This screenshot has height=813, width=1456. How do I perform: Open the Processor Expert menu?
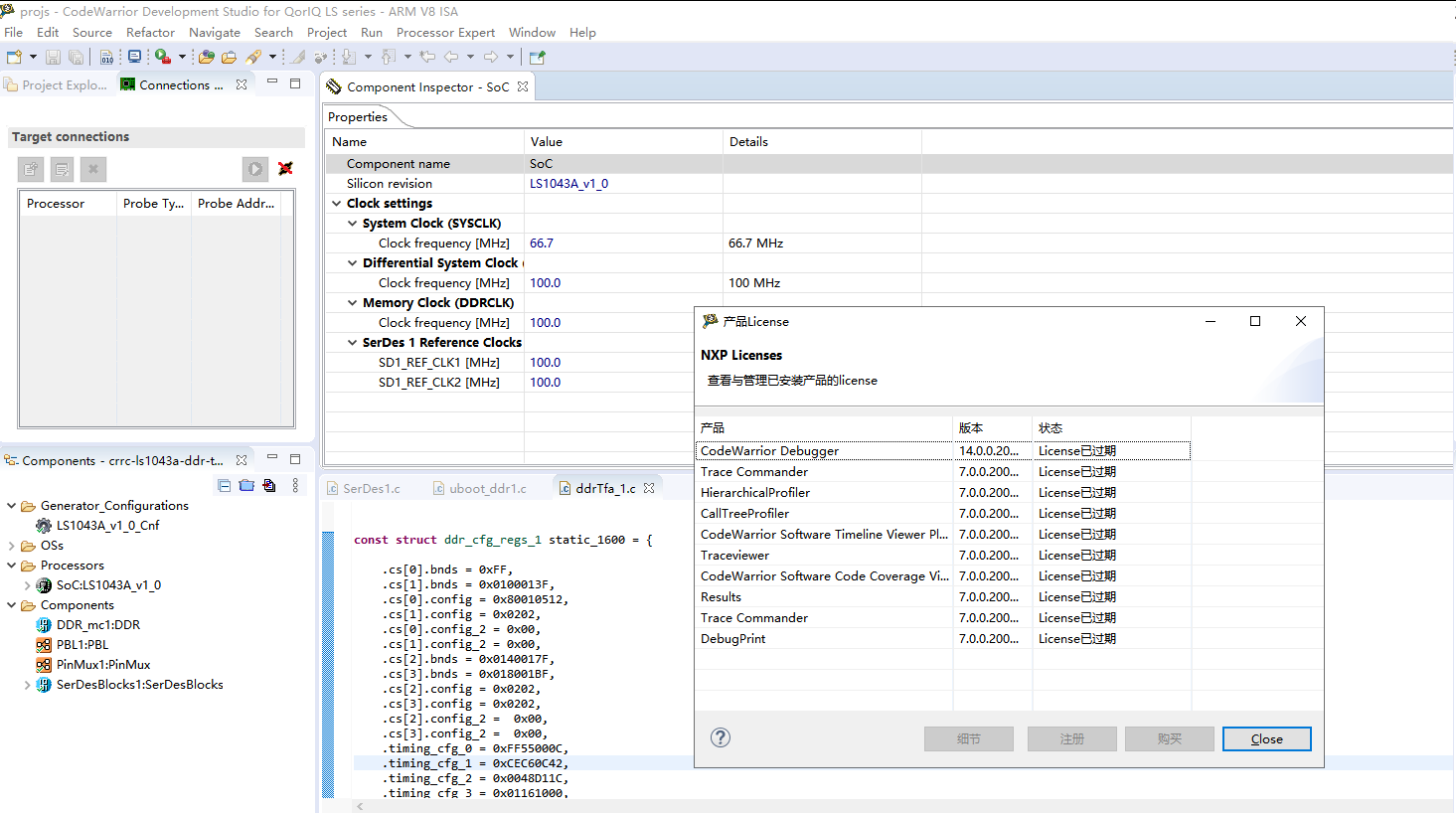[x=445, y=32]
